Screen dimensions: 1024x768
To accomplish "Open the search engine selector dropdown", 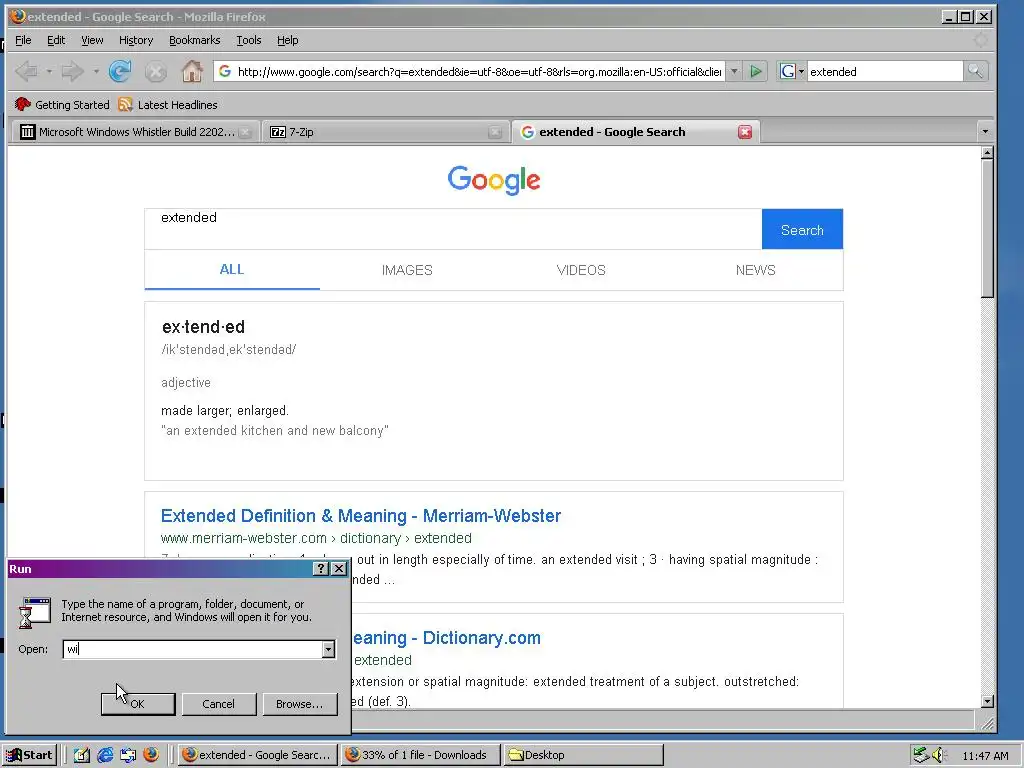I will (x=792, y=71).
